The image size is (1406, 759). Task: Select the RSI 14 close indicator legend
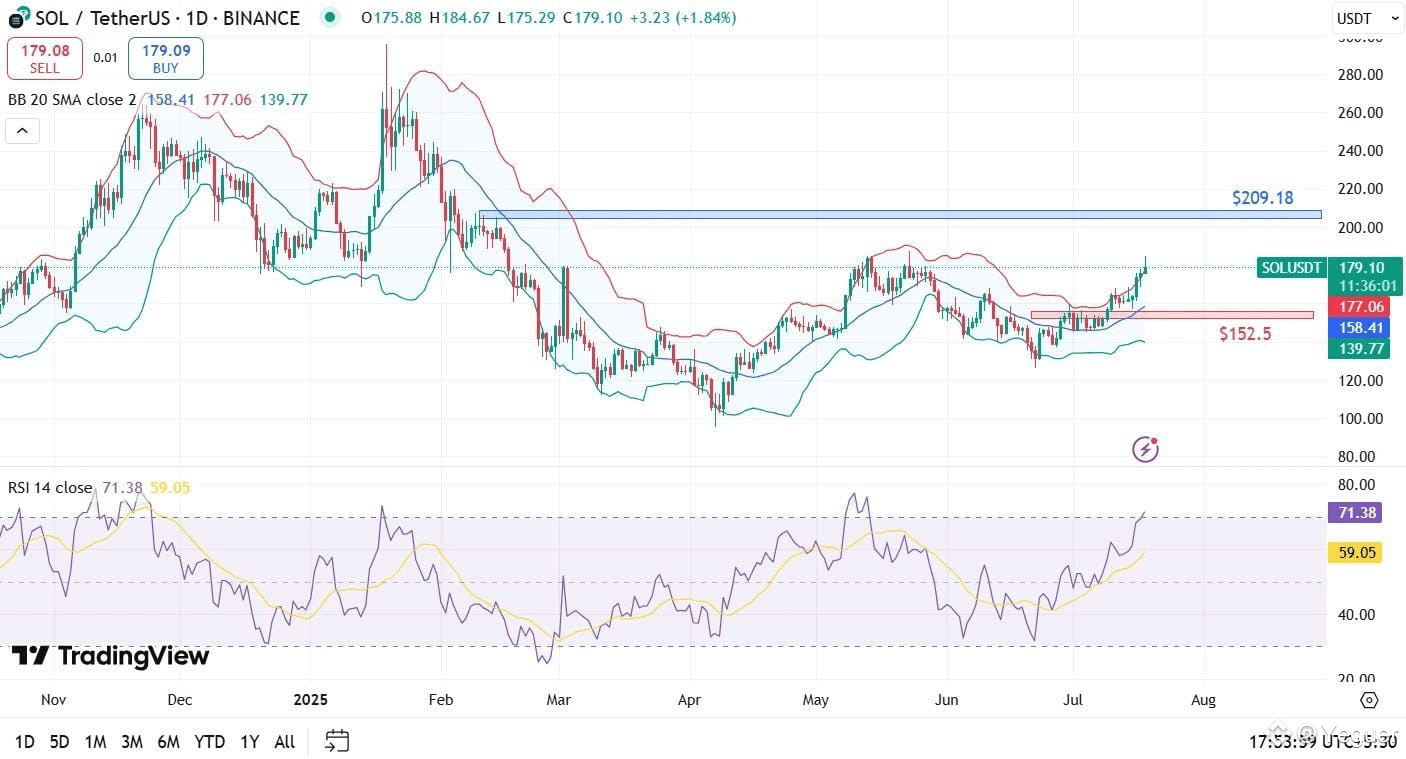tap(50, 487)
